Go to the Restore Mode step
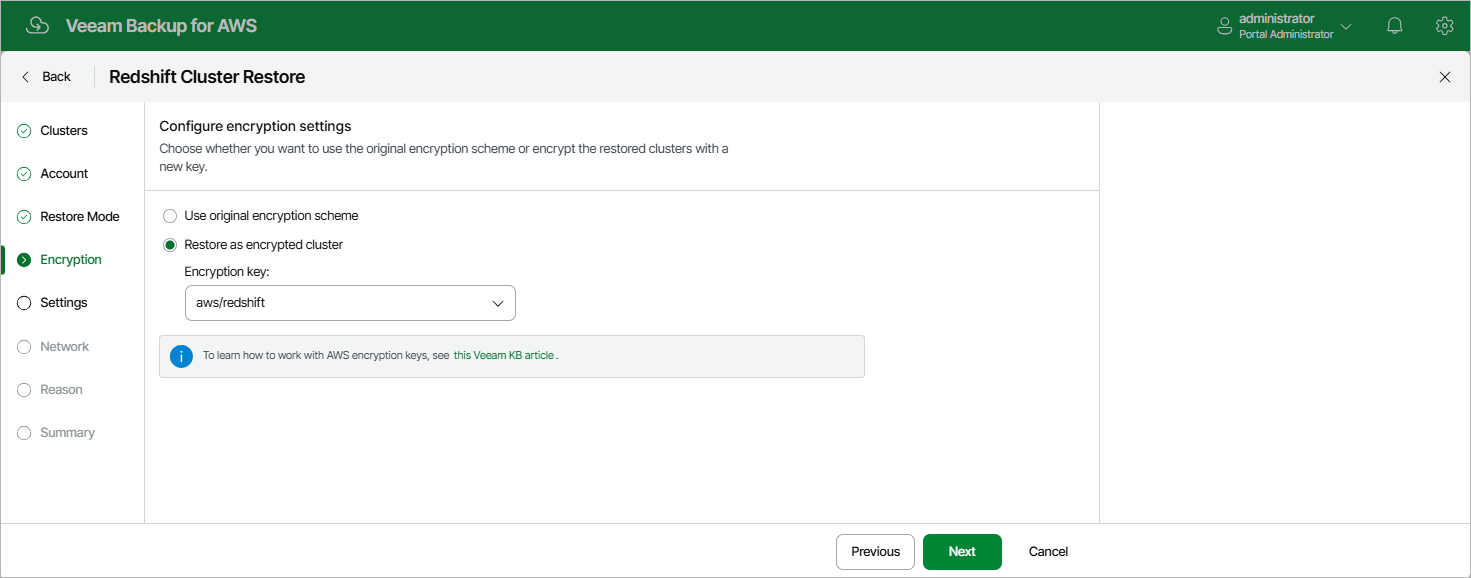Viewport: 1471px width, 578px height. (80, 217)
